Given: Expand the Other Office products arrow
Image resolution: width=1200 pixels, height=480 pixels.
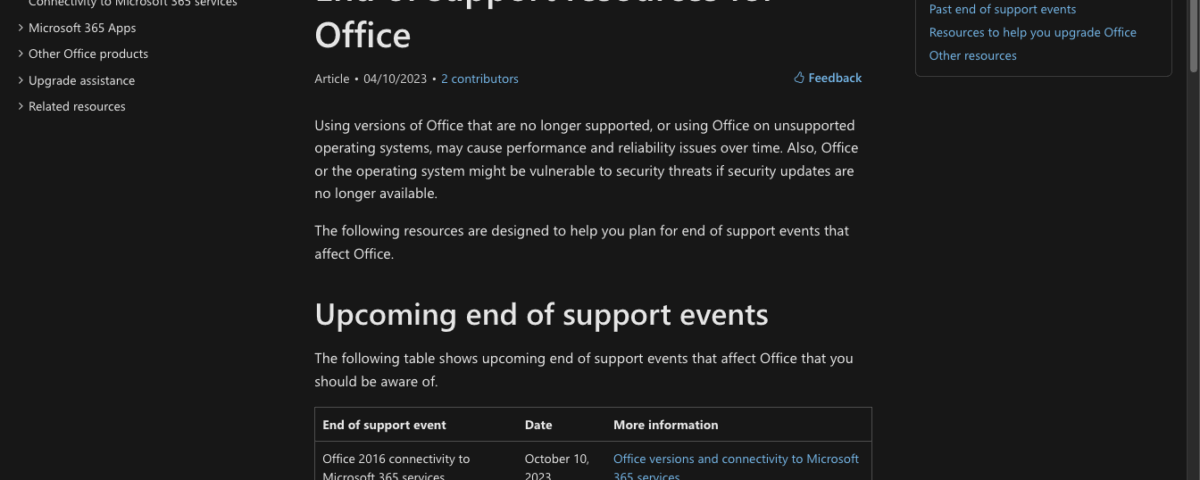Looking at the screenshot, I should 21,54.
